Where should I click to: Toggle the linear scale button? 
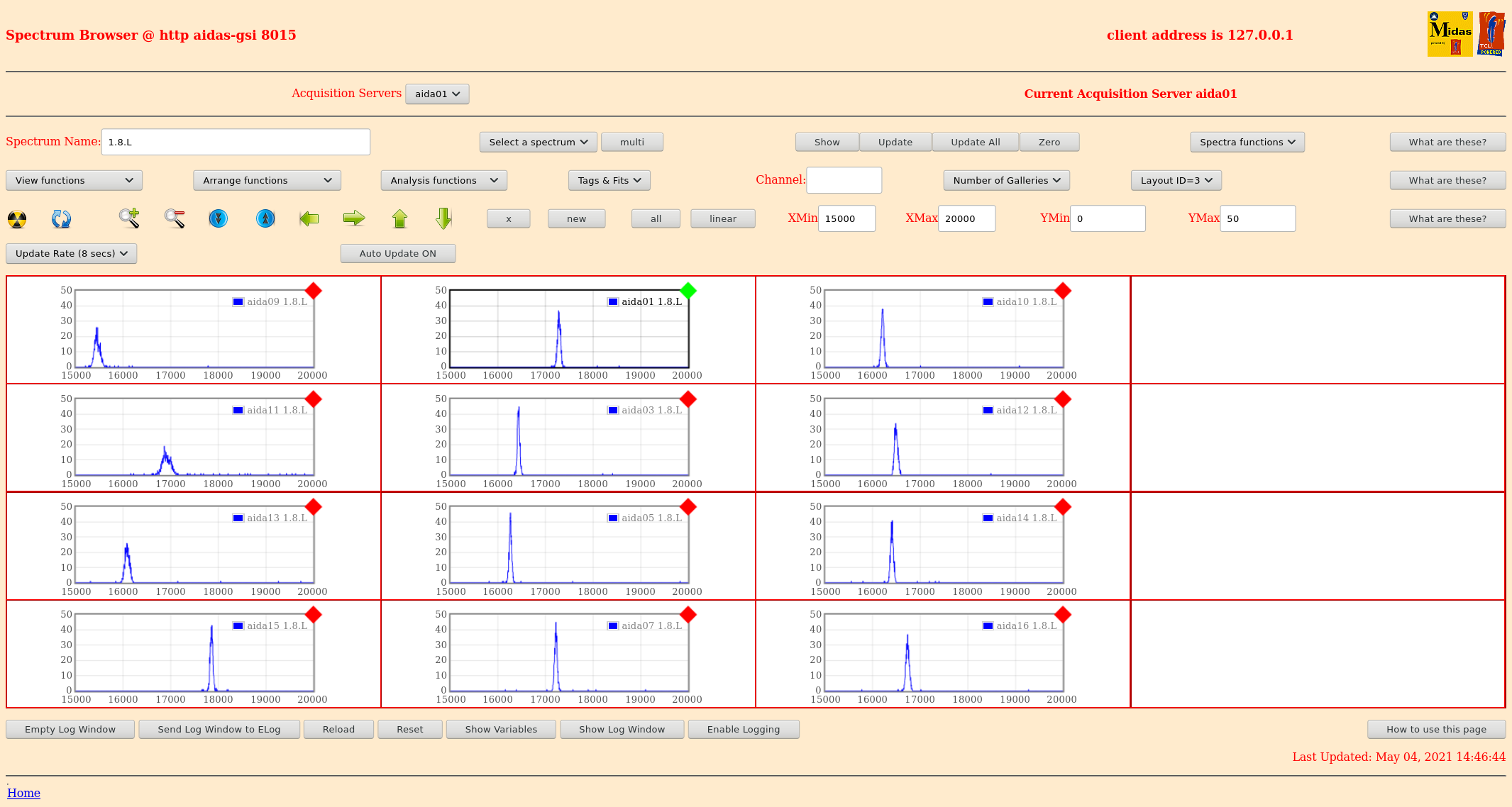722,218
